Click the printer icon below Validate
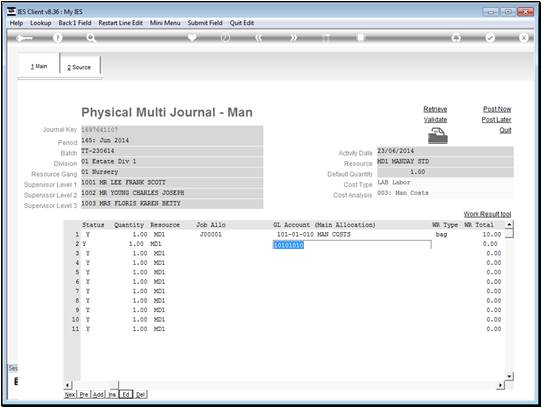The width and height of the screenshot is (541, 407). point(437,136)
